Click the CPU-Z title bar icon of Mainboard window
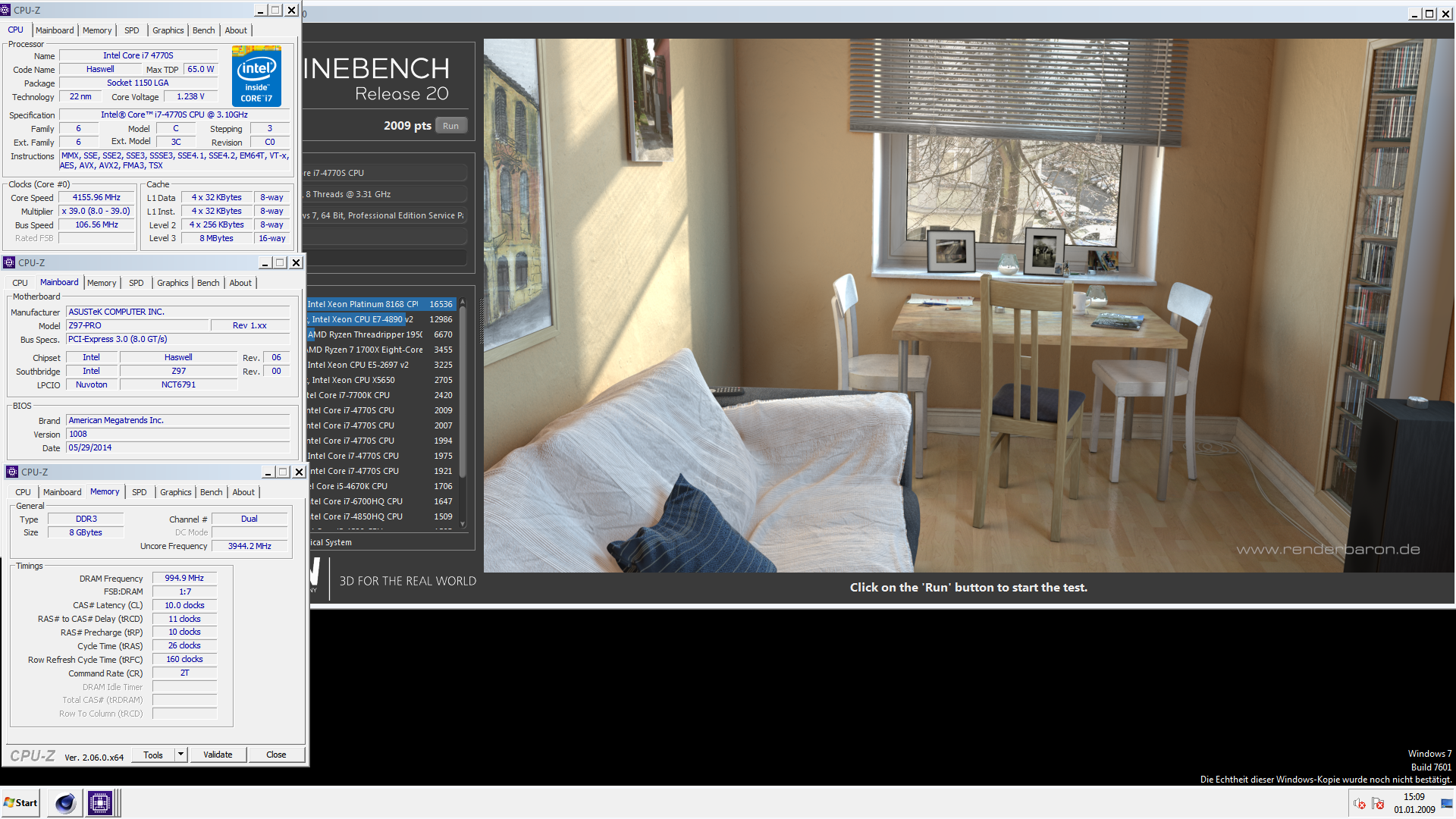This screenshot has height=819, width=1456. [9, 262]
